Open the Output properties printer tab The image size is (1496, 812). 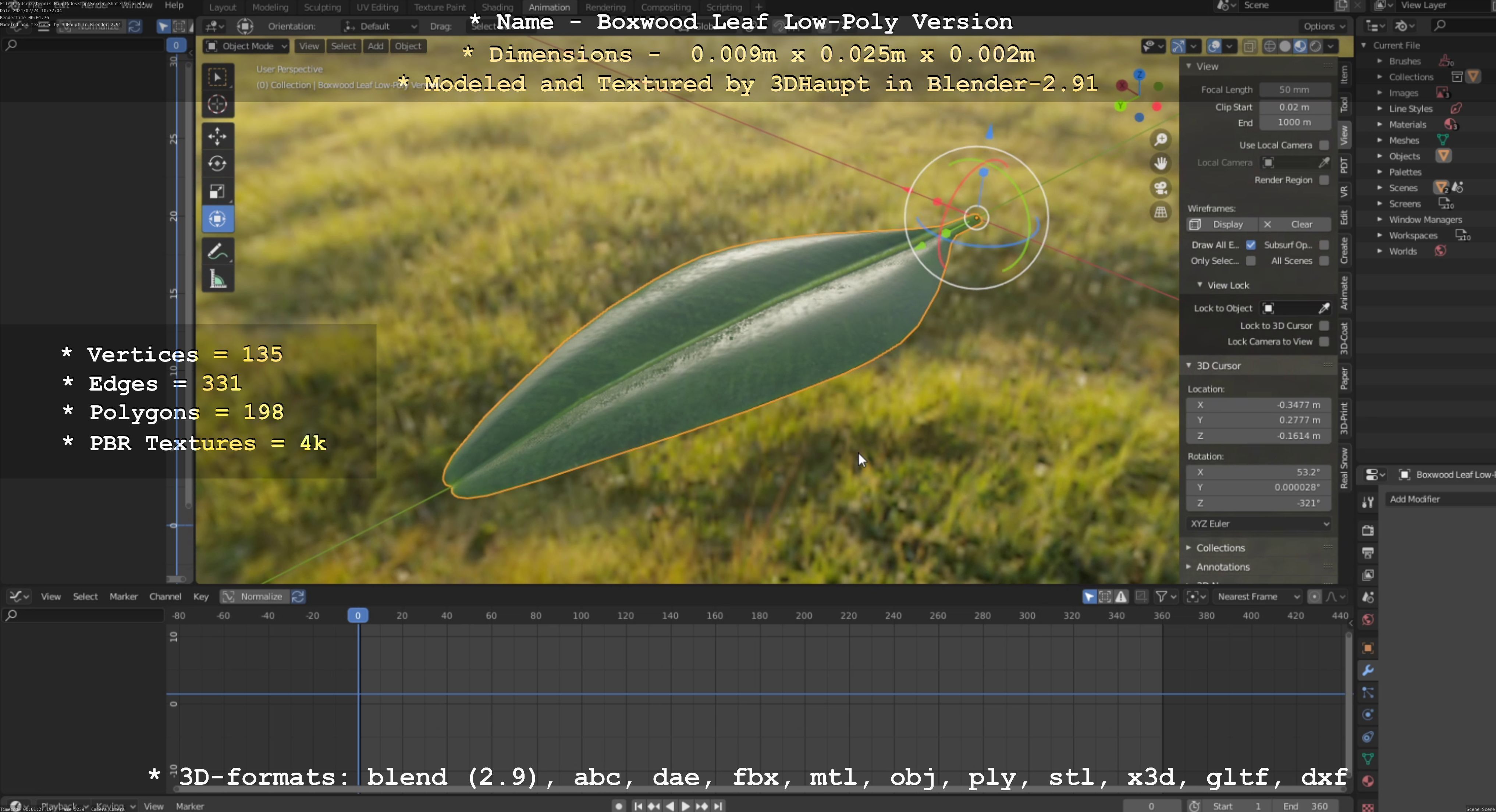coord(1368,553)
